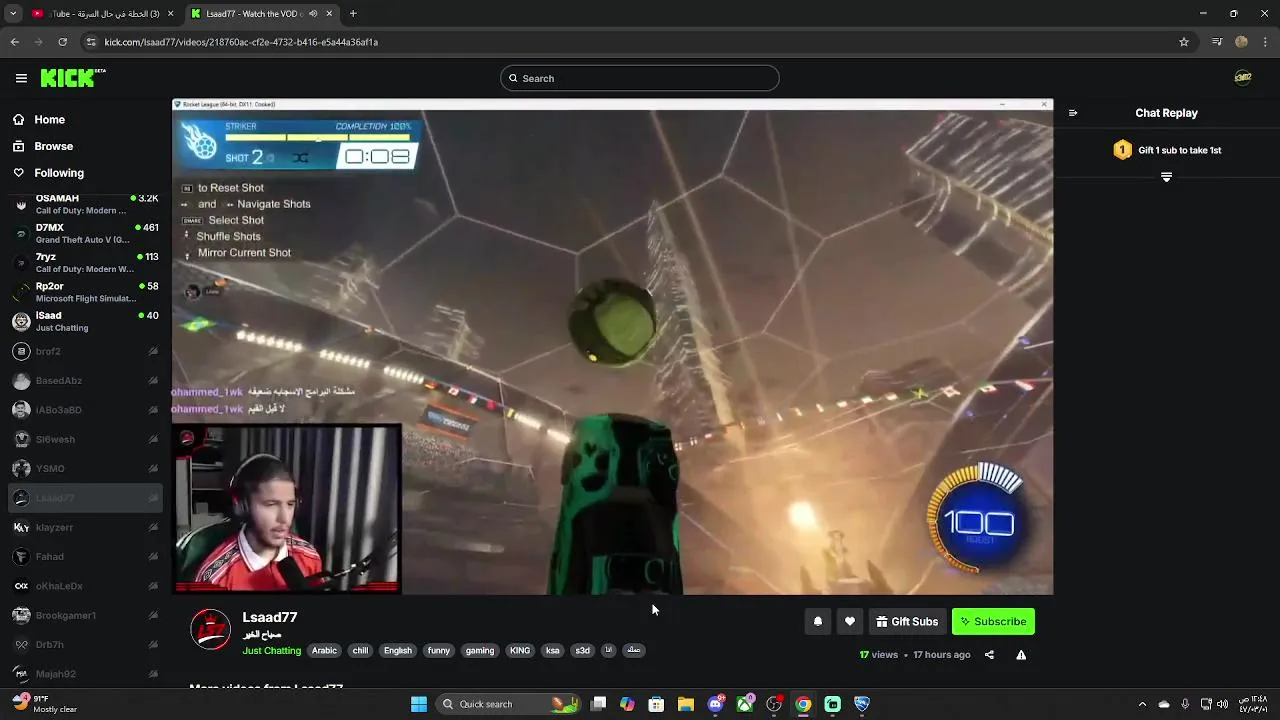Open Browse in the sidebar
The height and width of the screenshot is (720, 1280).
coord(53,146)
